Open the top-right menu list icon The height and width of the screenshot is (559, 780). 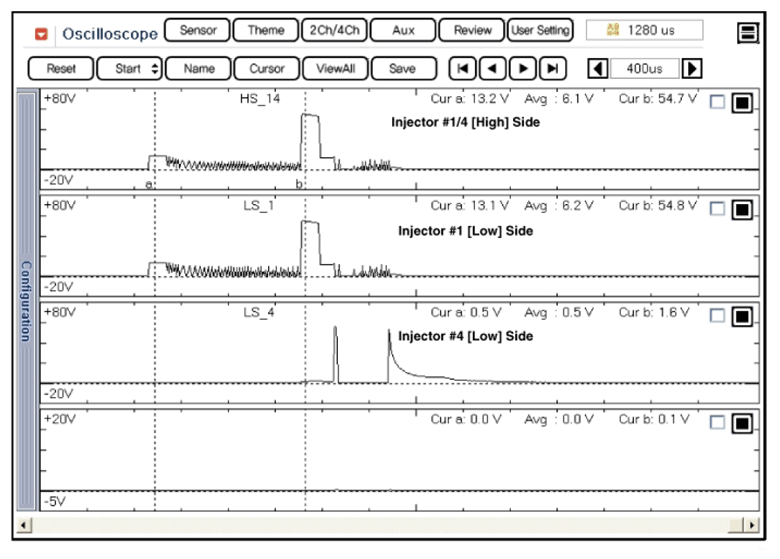[x=747, y=33]
